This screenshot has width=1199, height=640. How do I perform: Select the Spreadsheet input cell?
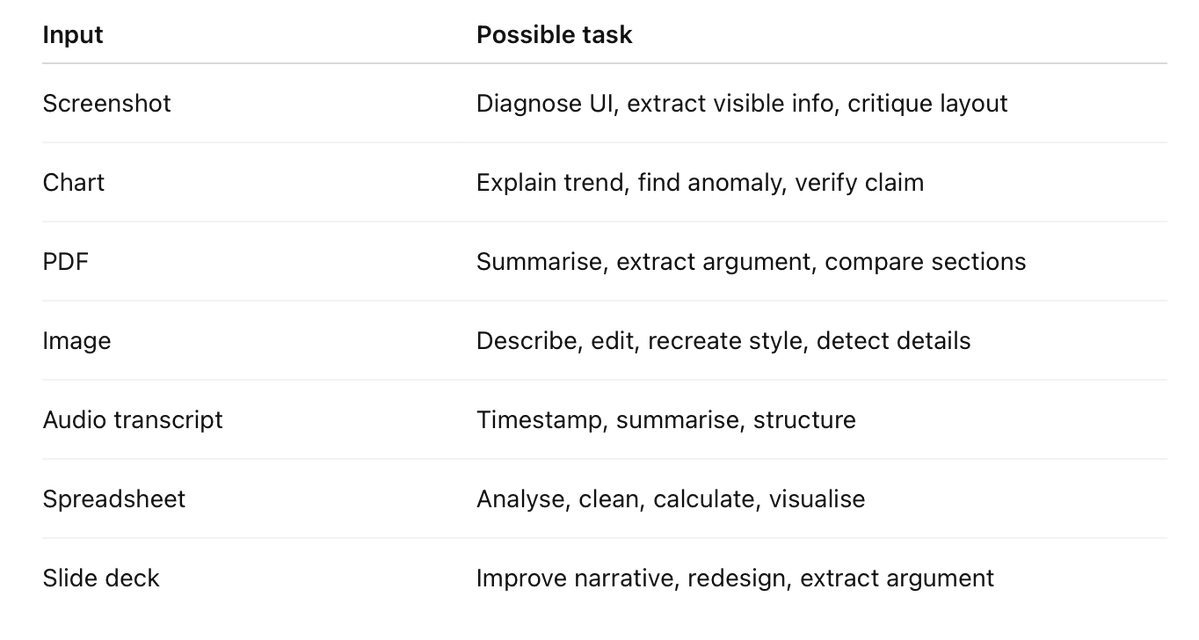click(114, 499)
